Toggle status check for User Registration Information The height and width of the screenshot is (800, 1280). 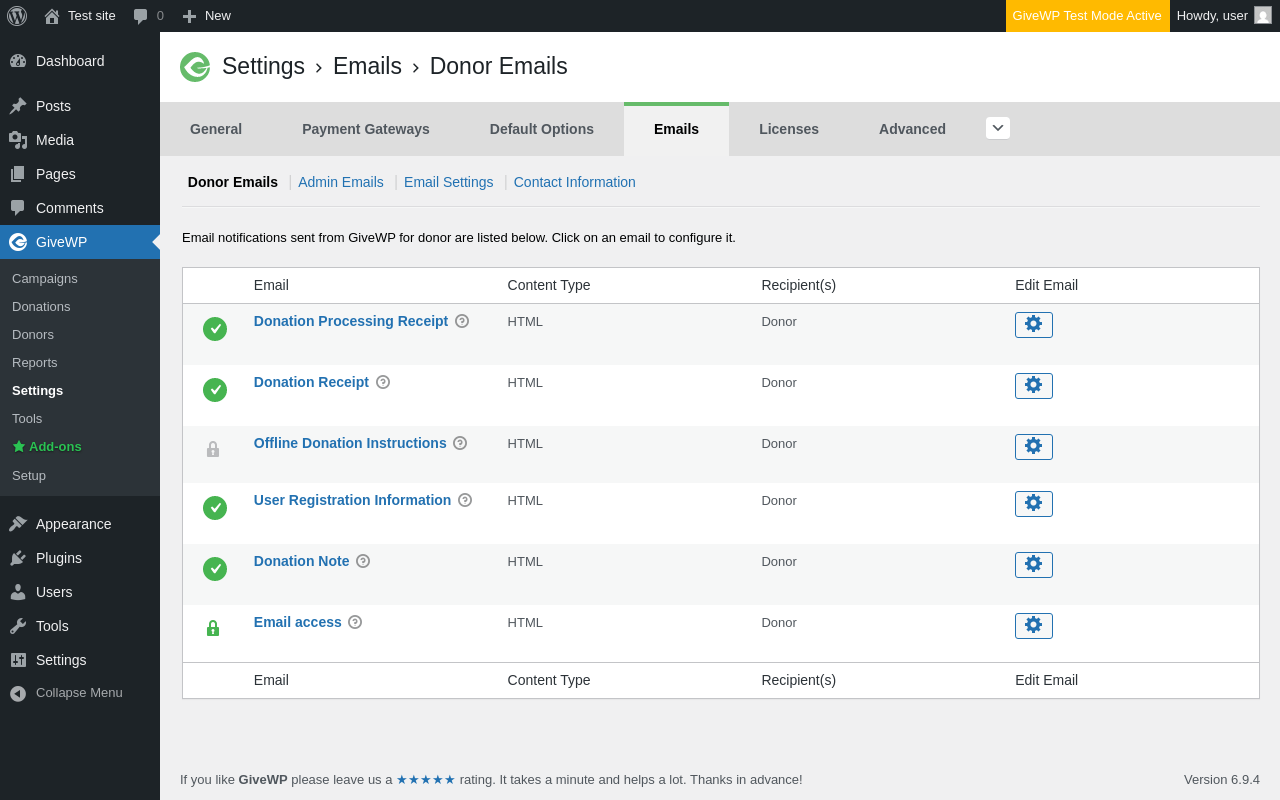215,508
